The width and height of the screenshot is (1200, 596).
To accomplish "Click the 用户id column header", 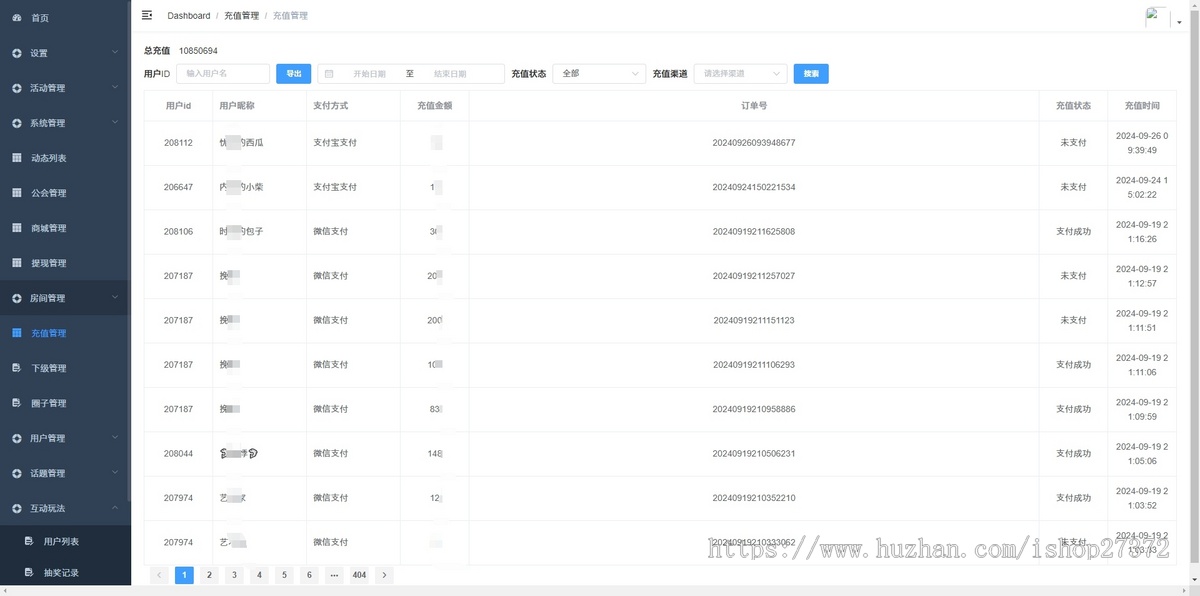I will (x=178, y=105).
